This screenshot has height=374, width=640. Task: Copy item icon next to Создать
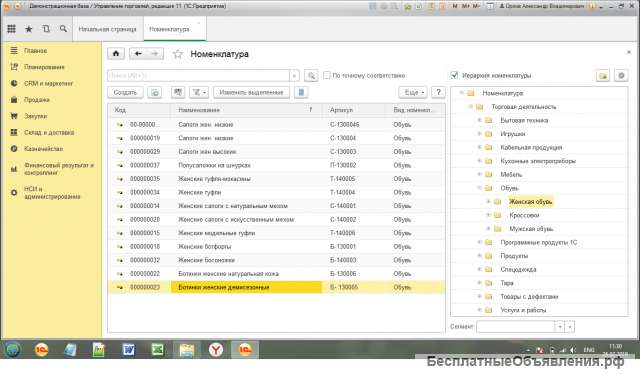coord(155,93)
